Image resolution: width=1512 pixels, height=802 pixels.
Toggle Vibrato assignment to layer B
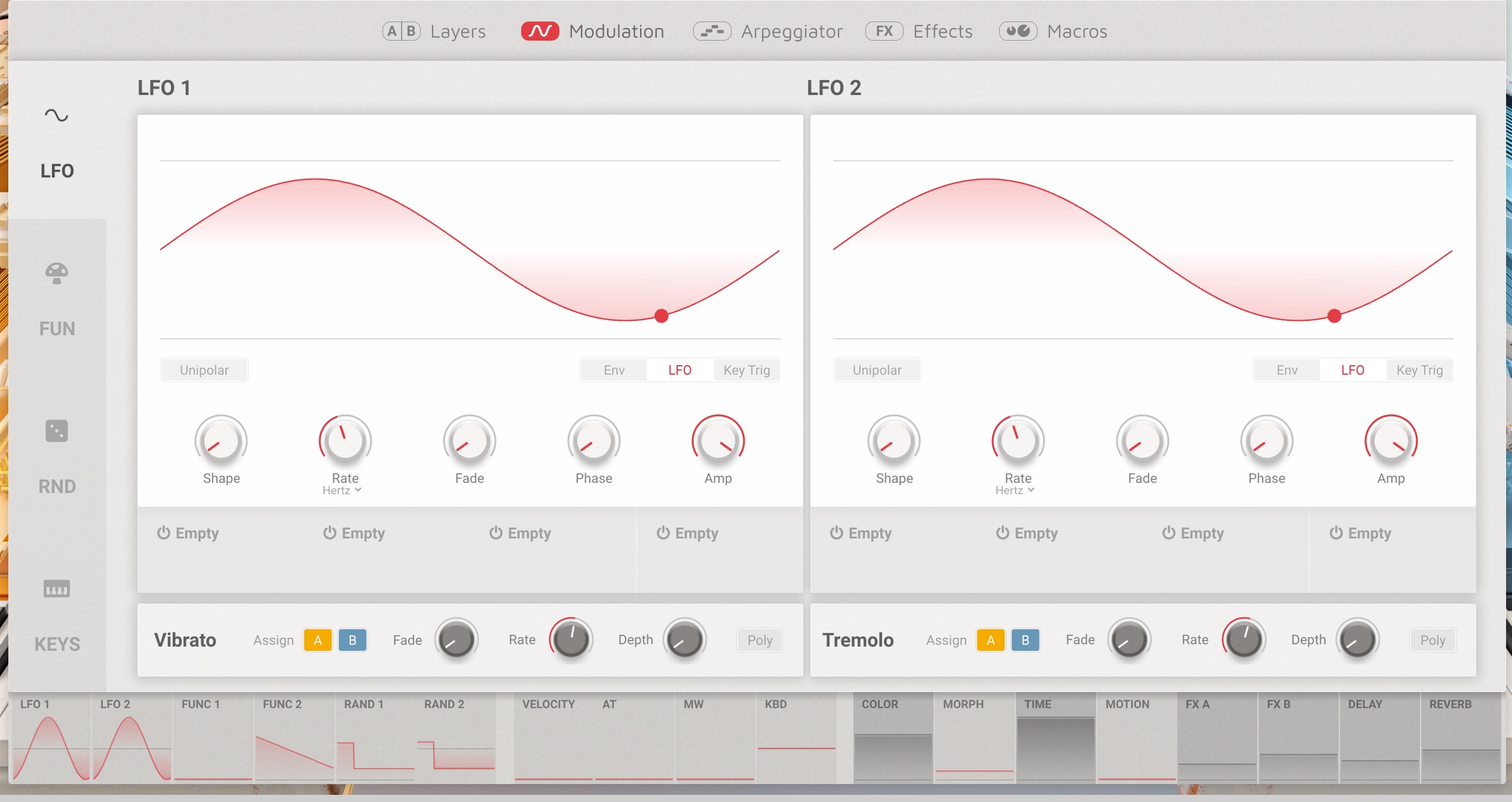point(352,640)
